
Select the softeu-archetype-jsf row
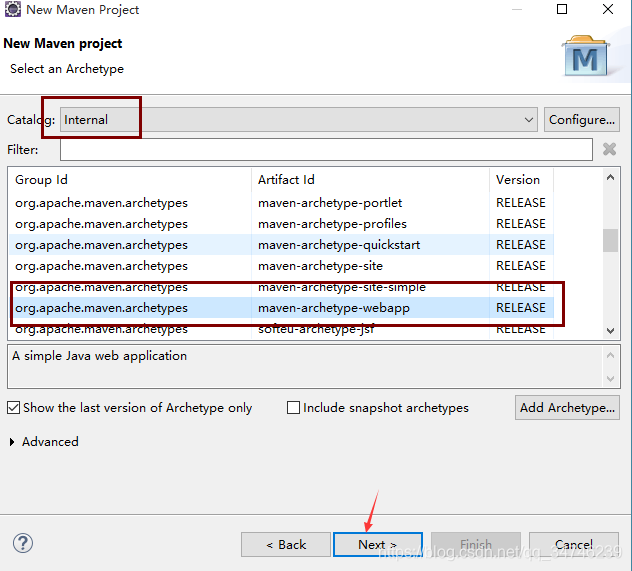tap(281, 329)
